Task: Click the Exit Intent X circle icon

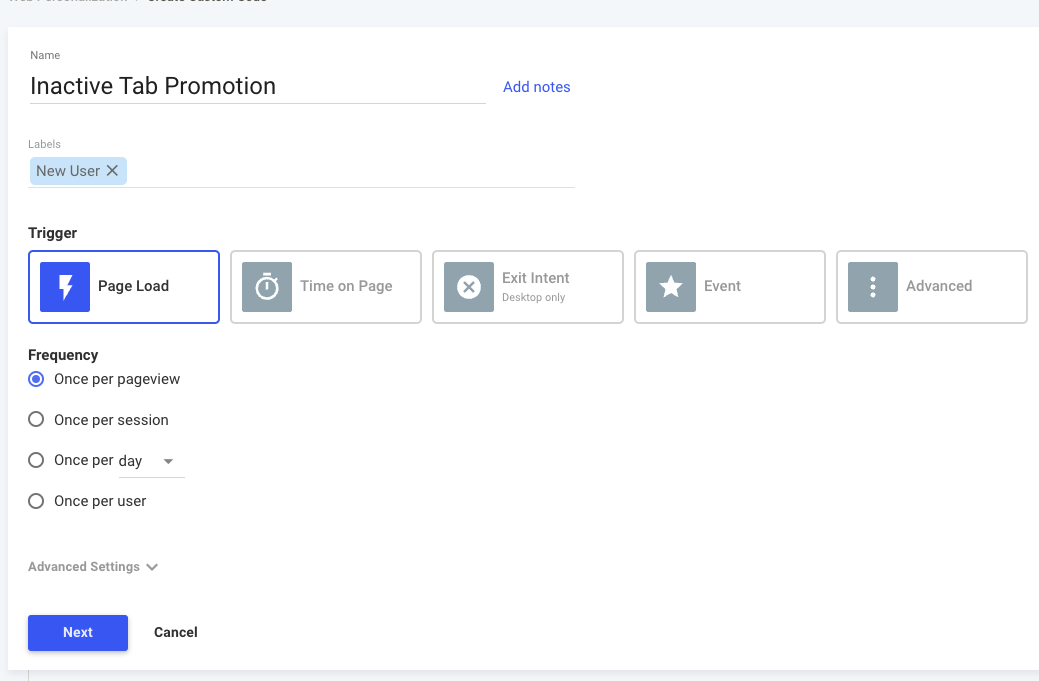Action: (469, 287)
